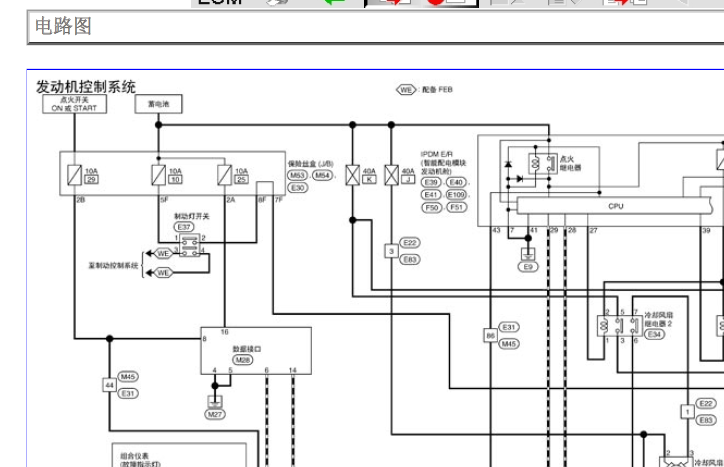Click the 点火继电器 relay label
724x467 pixels.
(570, 163)
